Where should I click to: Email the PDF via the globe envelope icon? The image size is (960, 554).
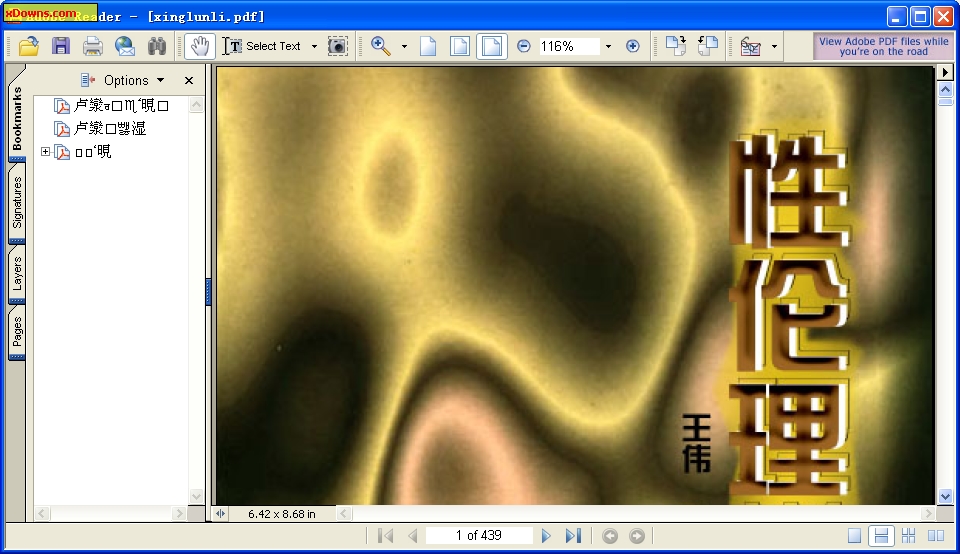pos(125,46)
